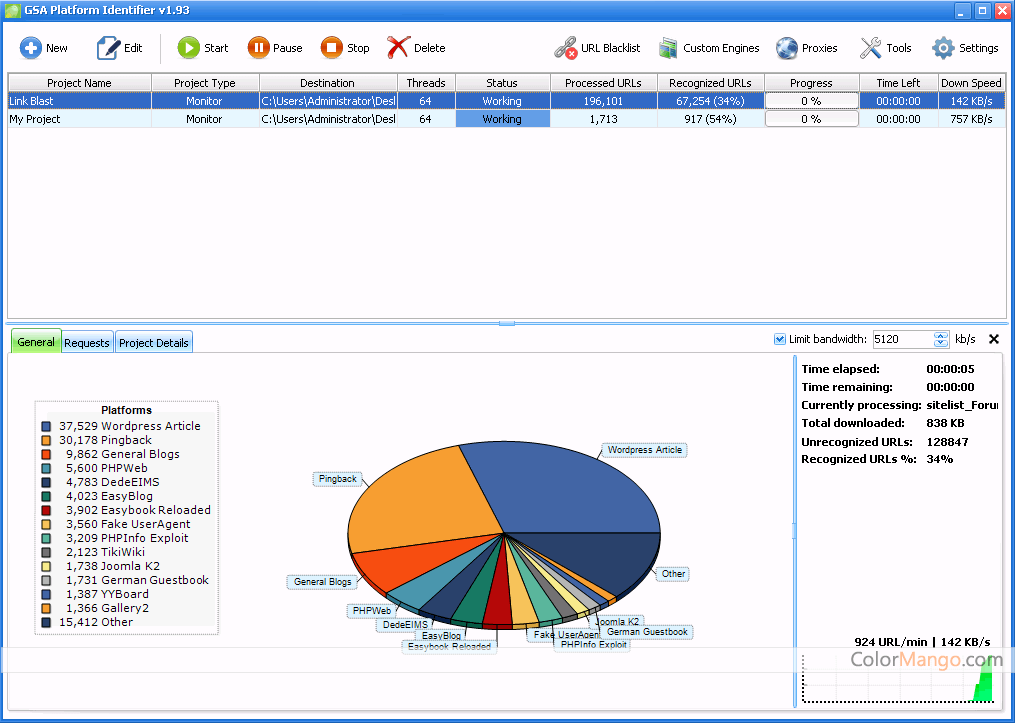Click the bandwidth limit input field
The width and height of the screenshot is (1015, 723).
coord(902,340)
